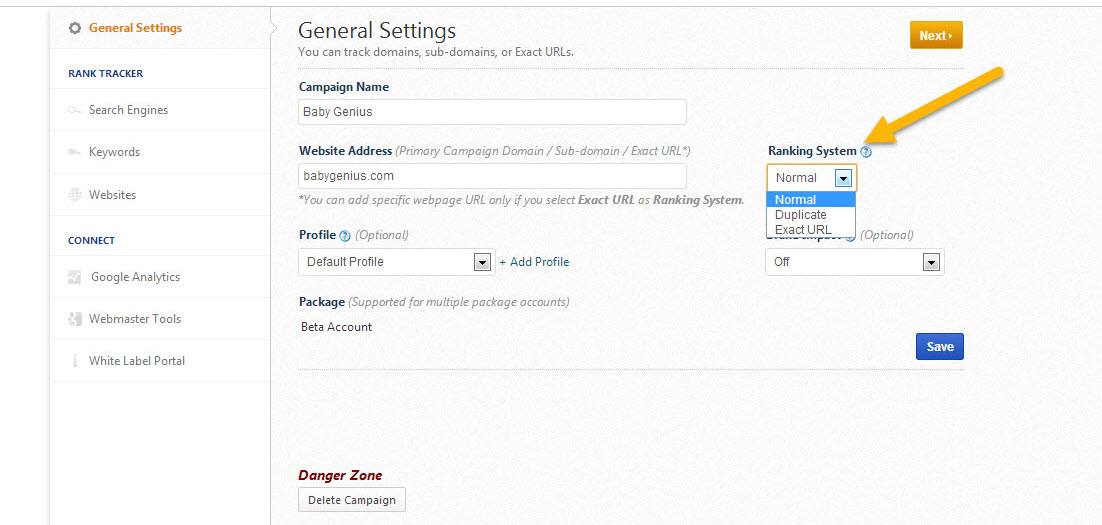Click the Profile help question icon

tap(344, 235)
